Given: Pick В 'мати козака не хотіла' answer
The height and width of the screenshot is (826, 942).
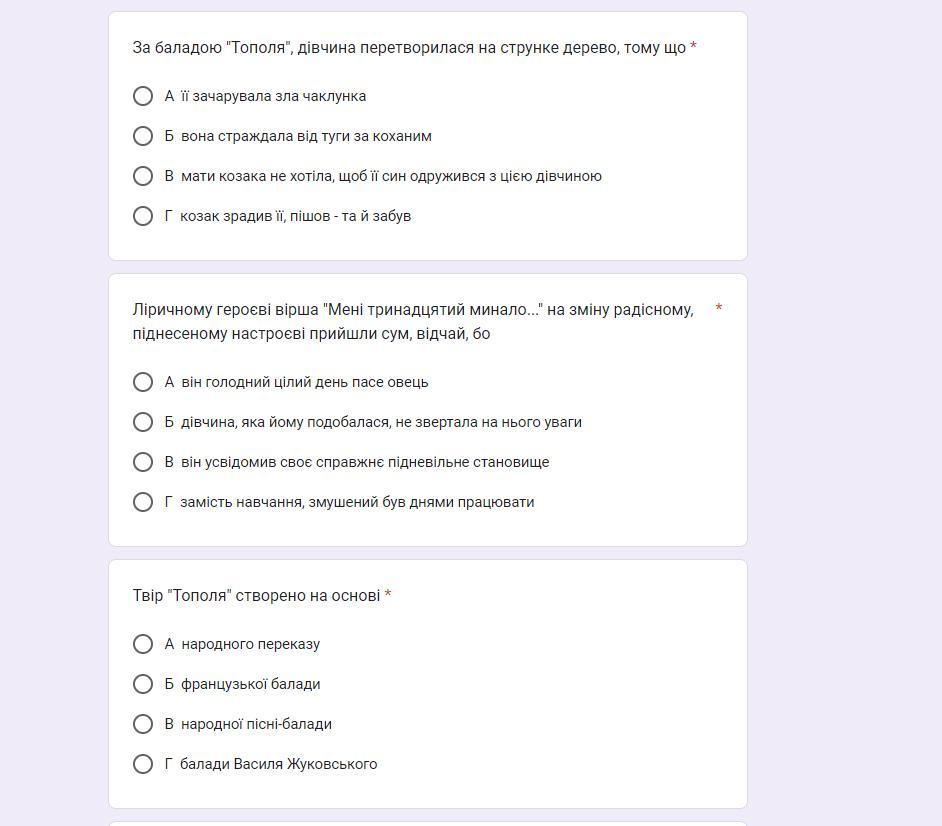Looking at the screenshot, I should point(143,176).
